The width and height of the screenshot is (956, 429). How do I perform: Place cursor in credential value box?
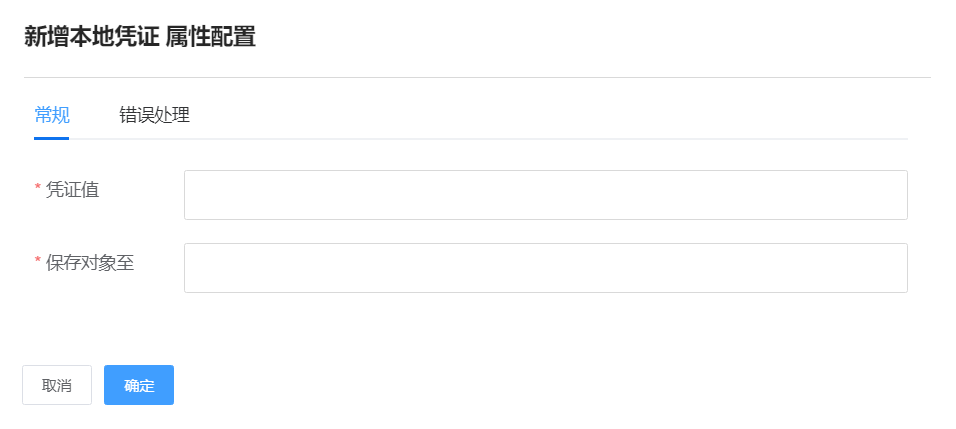(545, 195)
